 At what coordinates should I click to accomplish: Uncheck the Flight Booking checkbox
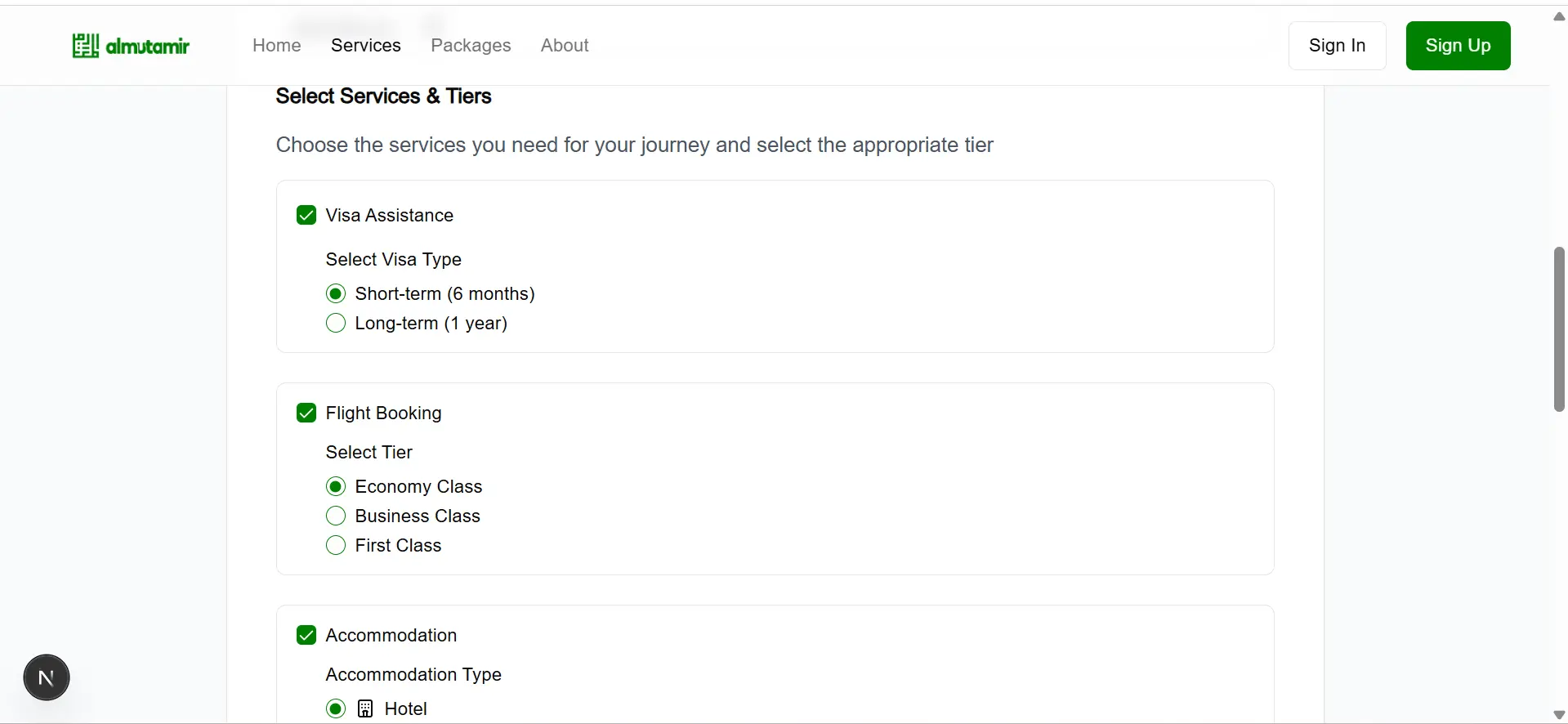click(x=306, y=413)
